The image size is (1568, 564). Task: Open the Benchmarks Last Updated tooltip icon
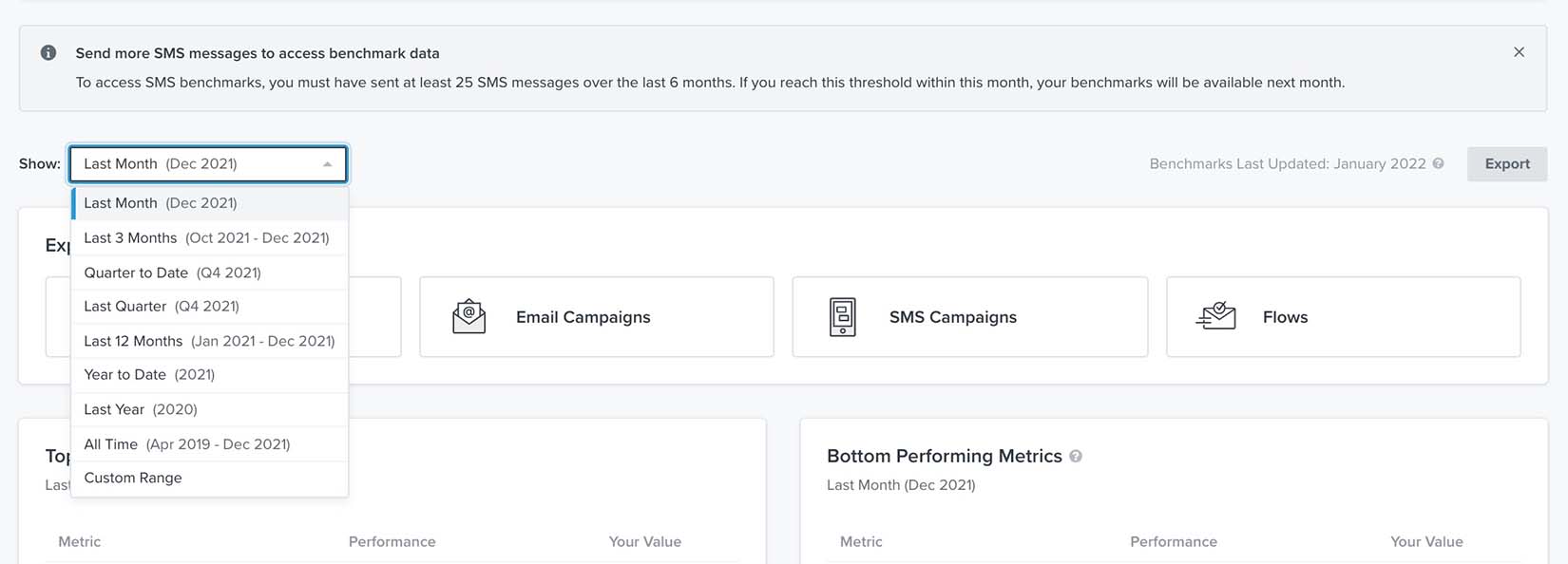pos(1439,163)
